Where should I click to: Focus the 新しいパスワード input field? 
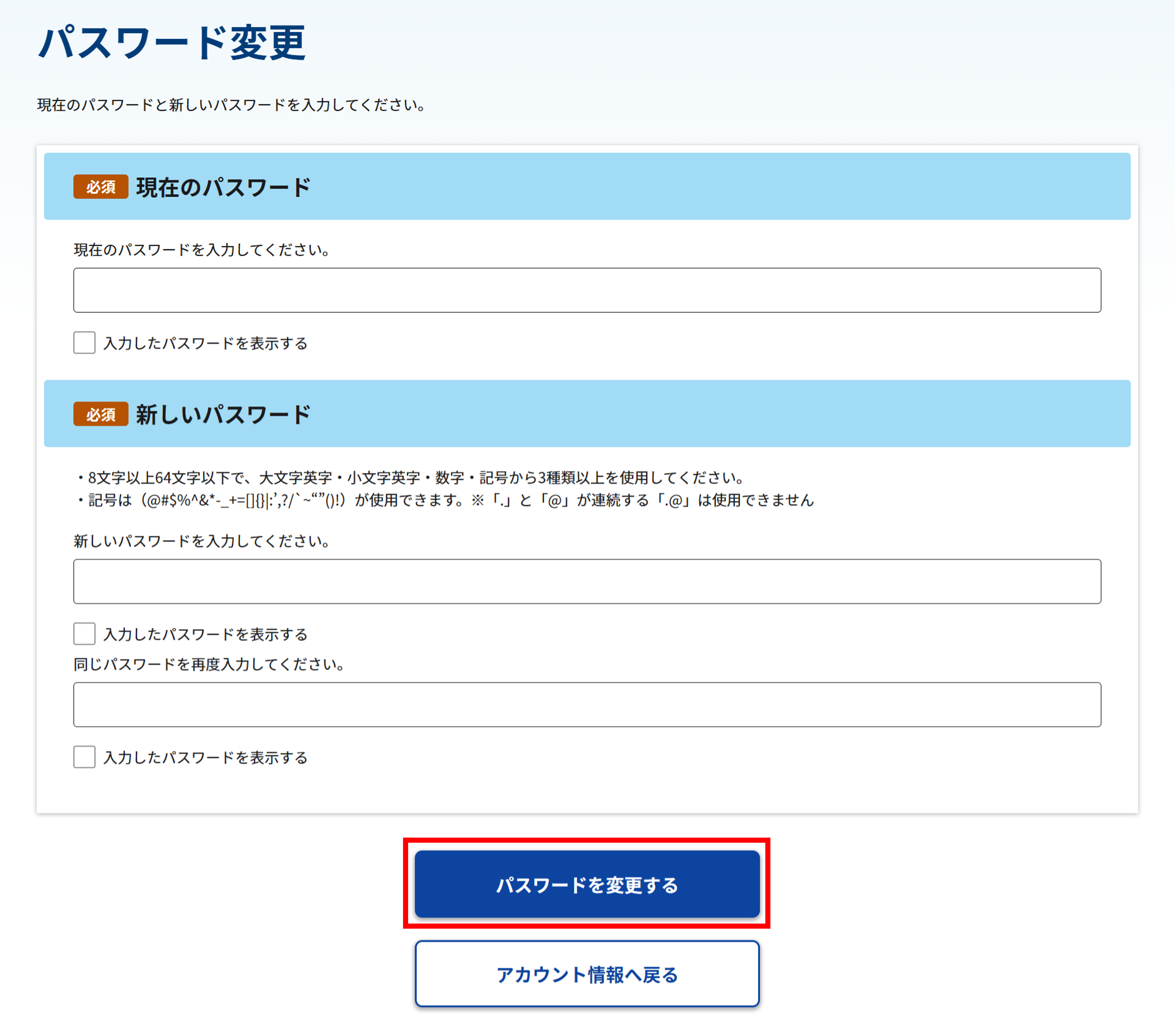pyautogui.click(x=587, y=581)
